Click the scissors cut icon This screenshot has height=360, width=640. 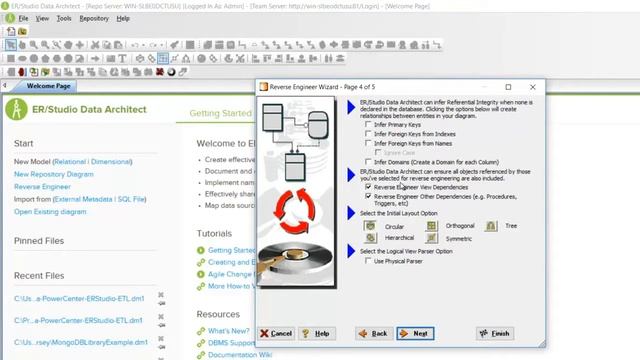tap(95, 45)
